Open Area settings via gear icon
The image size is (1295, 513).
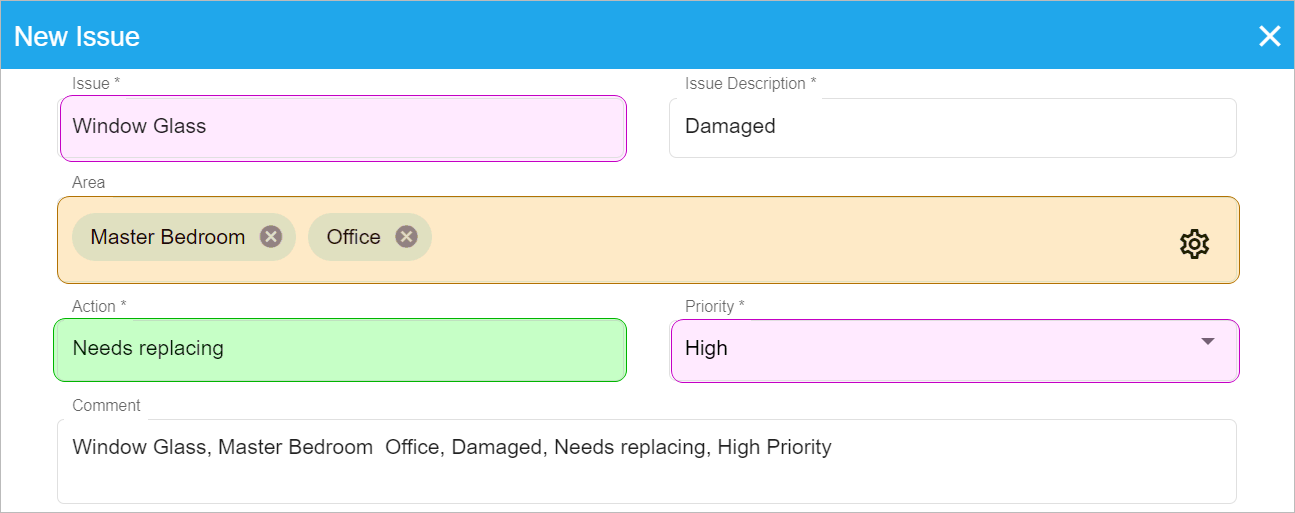1194,244
